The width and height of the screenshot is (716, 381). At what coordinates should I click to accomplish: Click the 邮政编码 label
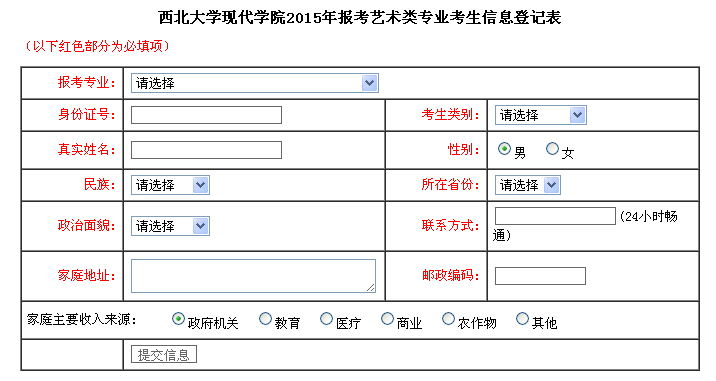[x=450, y=275]
